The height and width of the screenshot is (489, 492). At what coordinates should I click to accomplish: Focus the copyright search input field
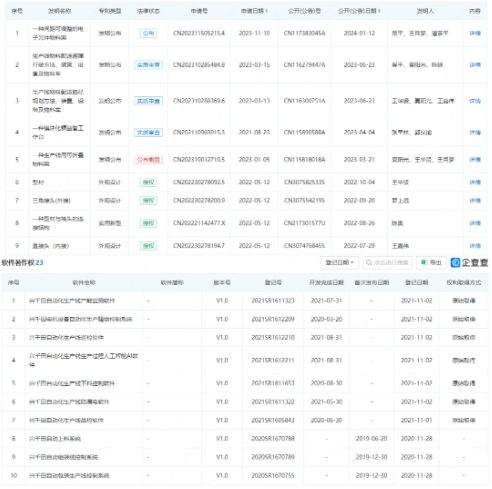[x=387, y=263]
